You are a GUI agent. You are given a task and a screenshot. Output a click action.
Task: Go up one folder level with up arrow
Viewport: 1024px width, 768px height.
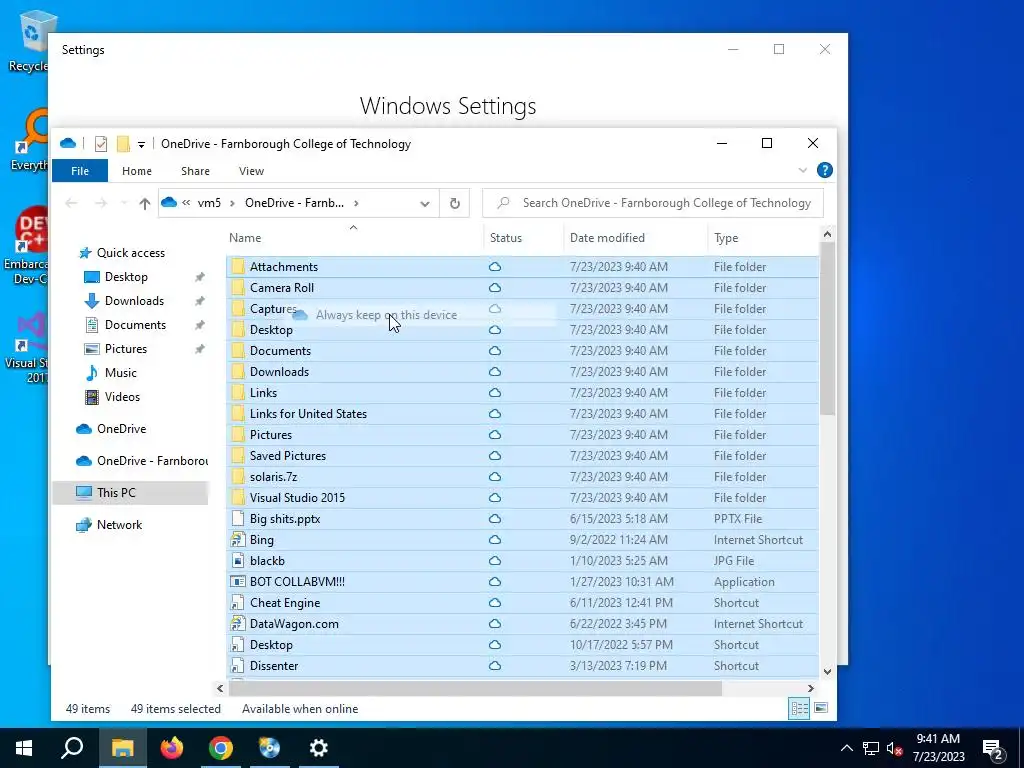coord(145,203)
